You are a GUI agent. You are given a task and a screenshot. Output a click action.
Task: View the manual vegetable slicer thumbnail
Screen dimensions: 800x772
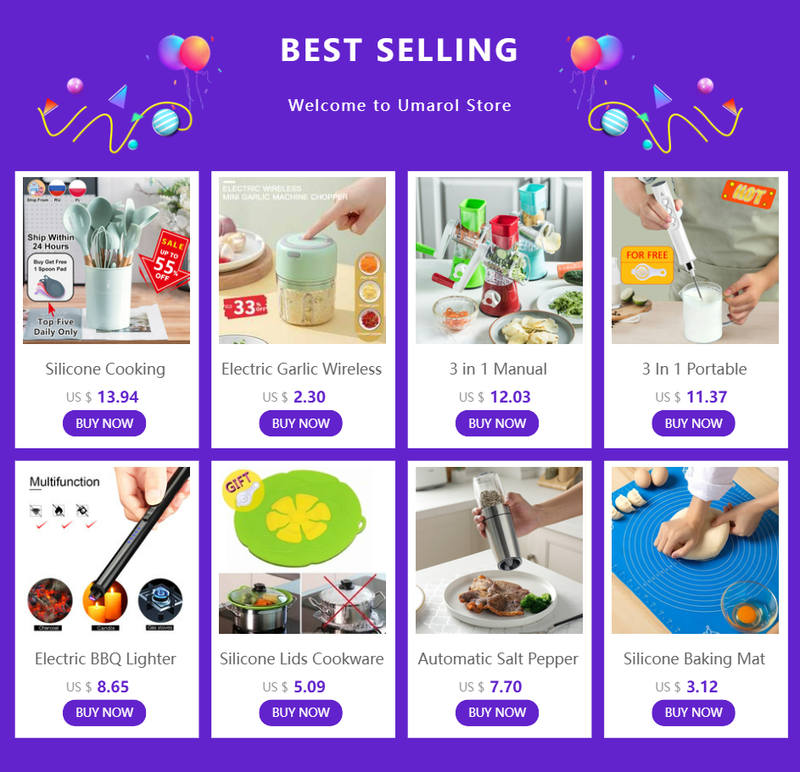[499, 260]
